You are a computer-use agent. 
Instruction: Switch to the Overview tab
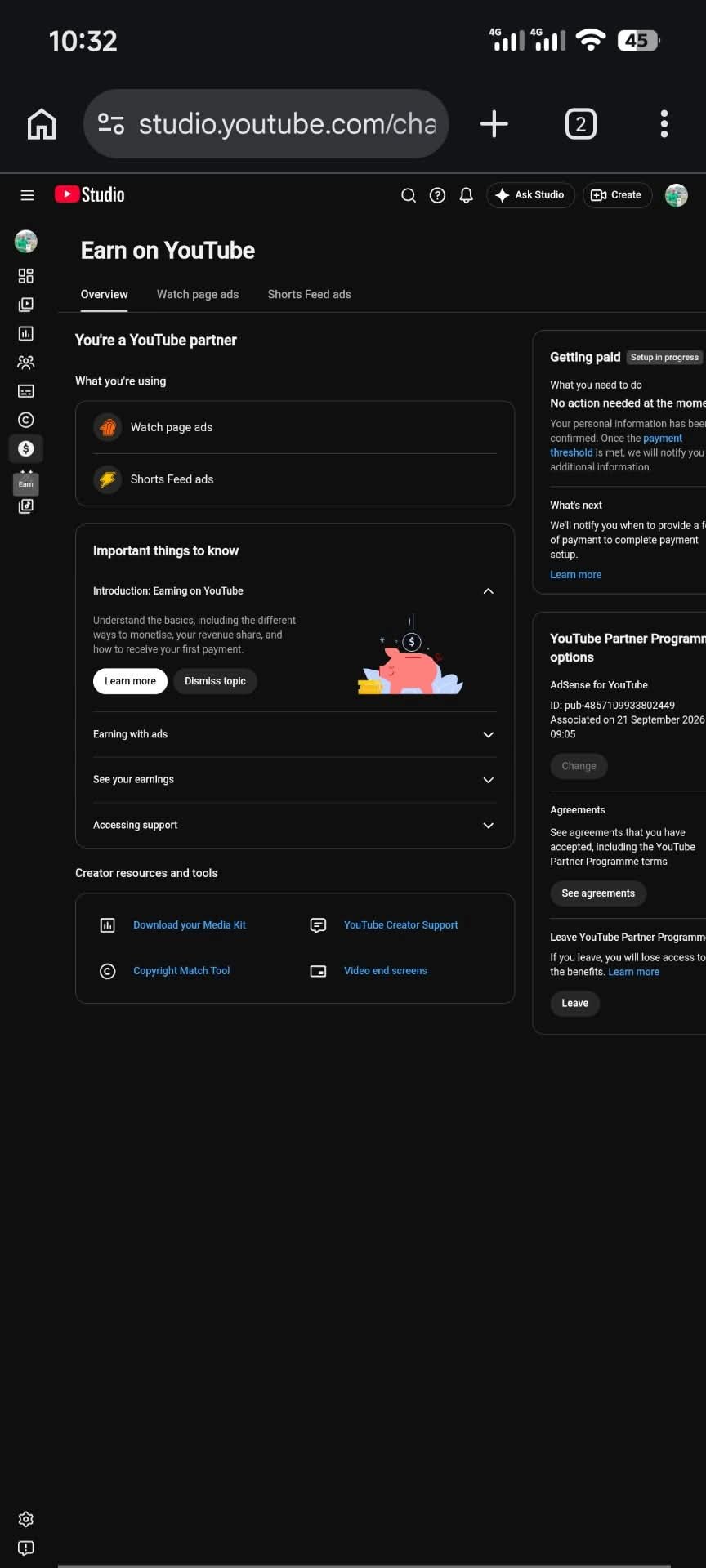tap(104, 294)
